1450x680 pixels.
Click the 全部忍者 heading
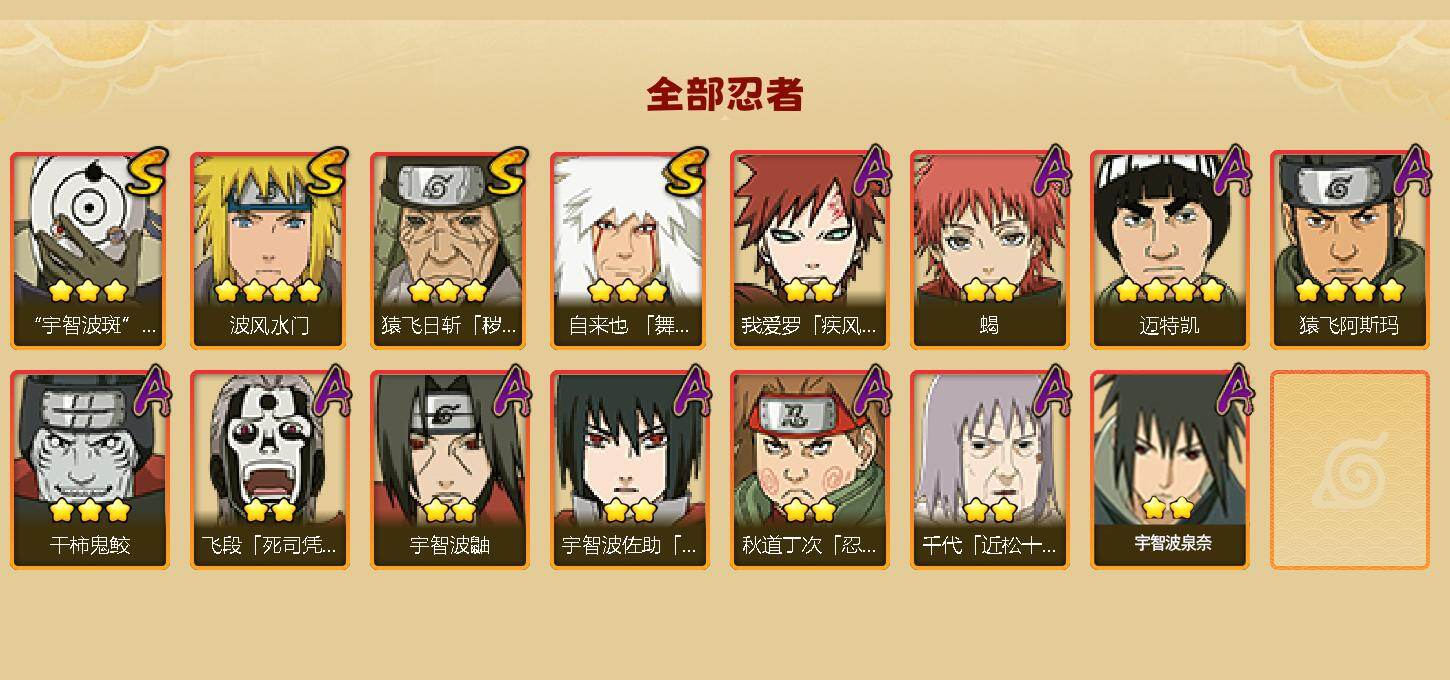click(725, 94)
